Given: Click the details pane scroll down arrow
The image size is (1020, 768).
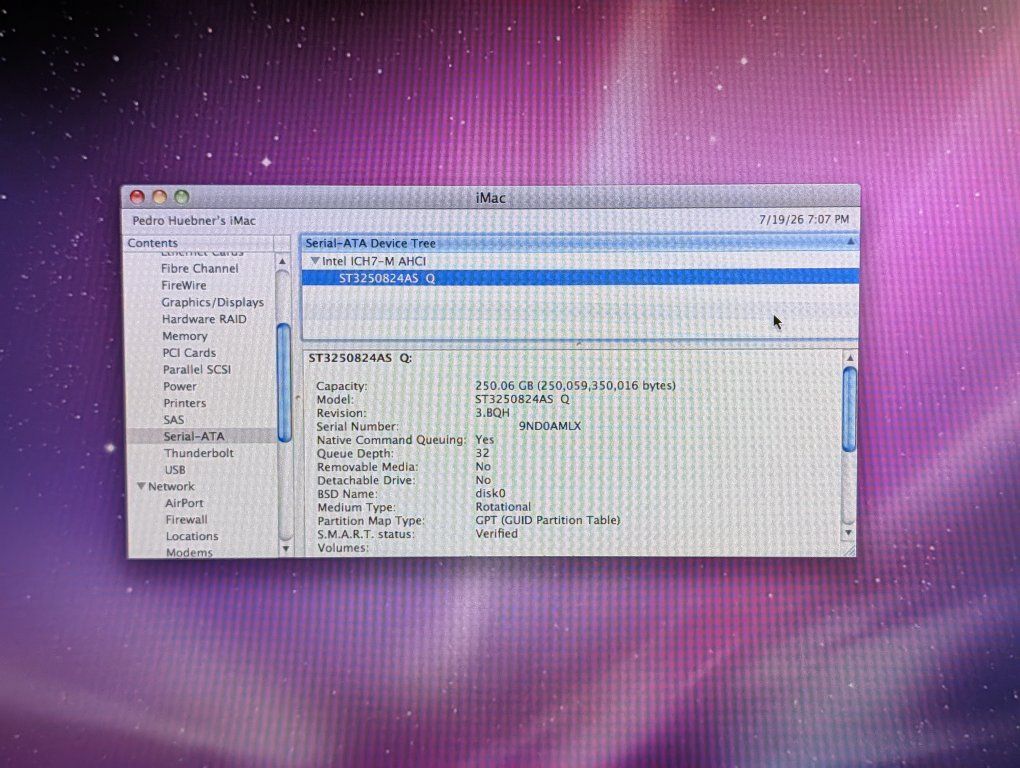Looking at the screenshot, I should click(x=848, y=533).
